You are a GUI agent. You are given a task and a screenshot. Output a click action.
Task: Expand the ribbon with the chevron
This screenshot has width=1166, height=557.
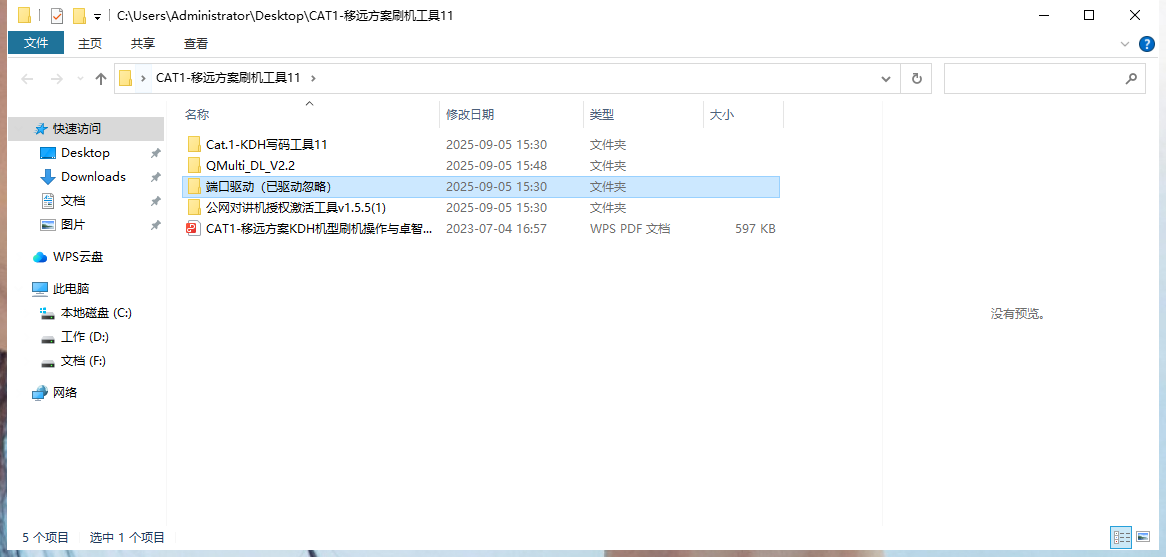[1125, 45]
